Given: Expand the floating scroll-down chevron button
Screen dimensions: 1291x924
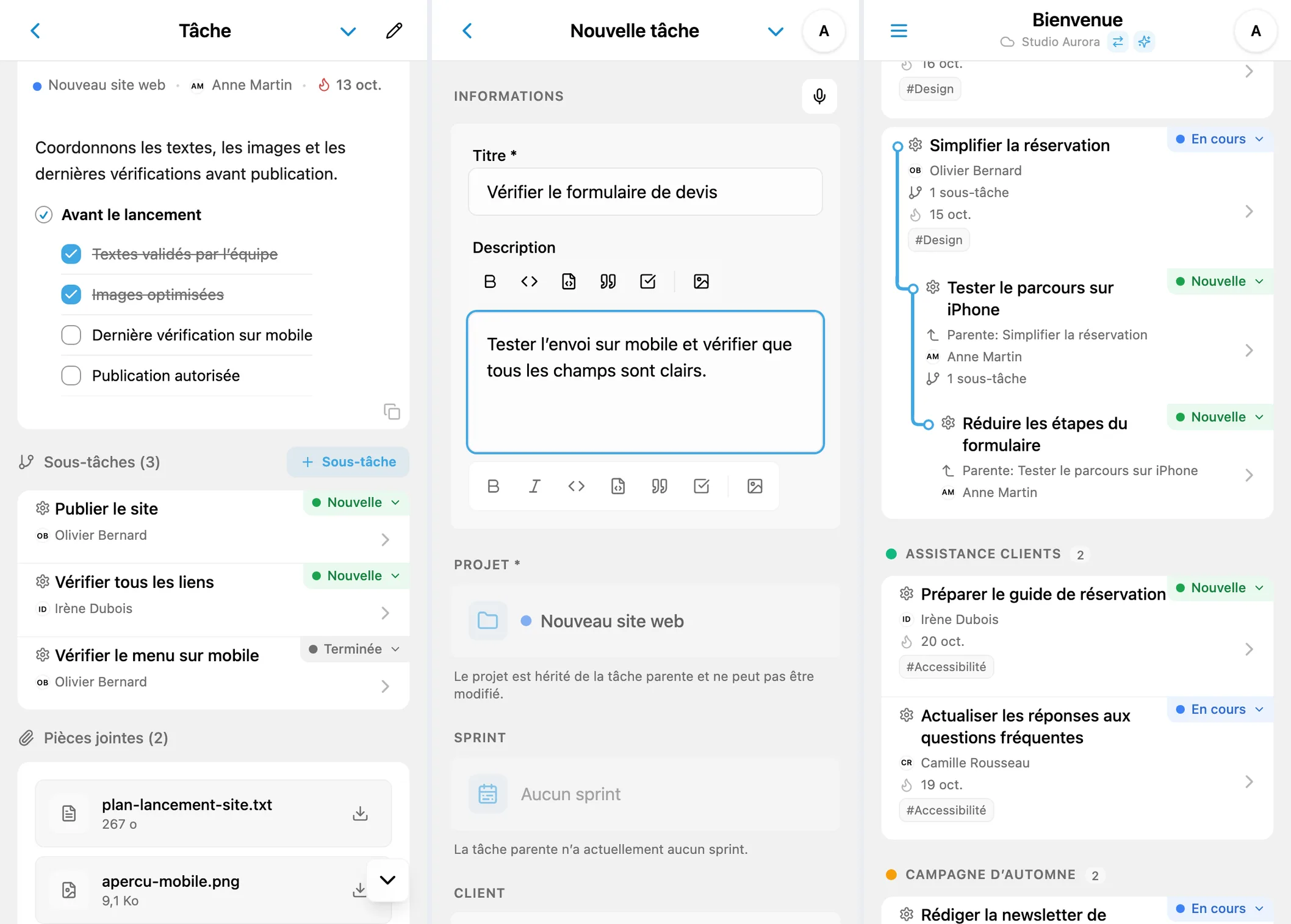Looking at the screenshot, I should [x=387, y=879].
